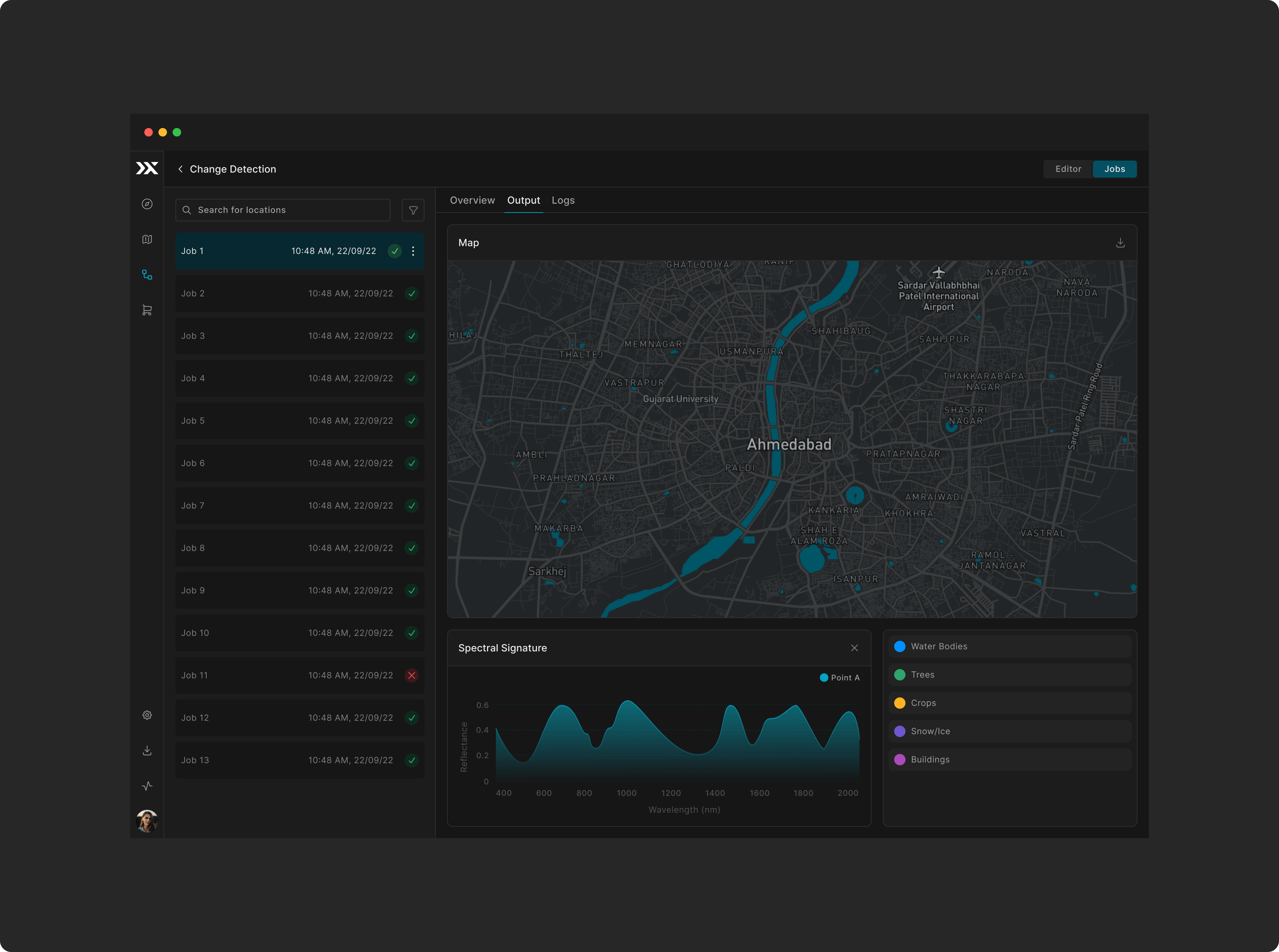Viewport: 1279px width, 952px height.
Task: Select the workflow nodes icon in sidebar
Action: tap(147, 275)
